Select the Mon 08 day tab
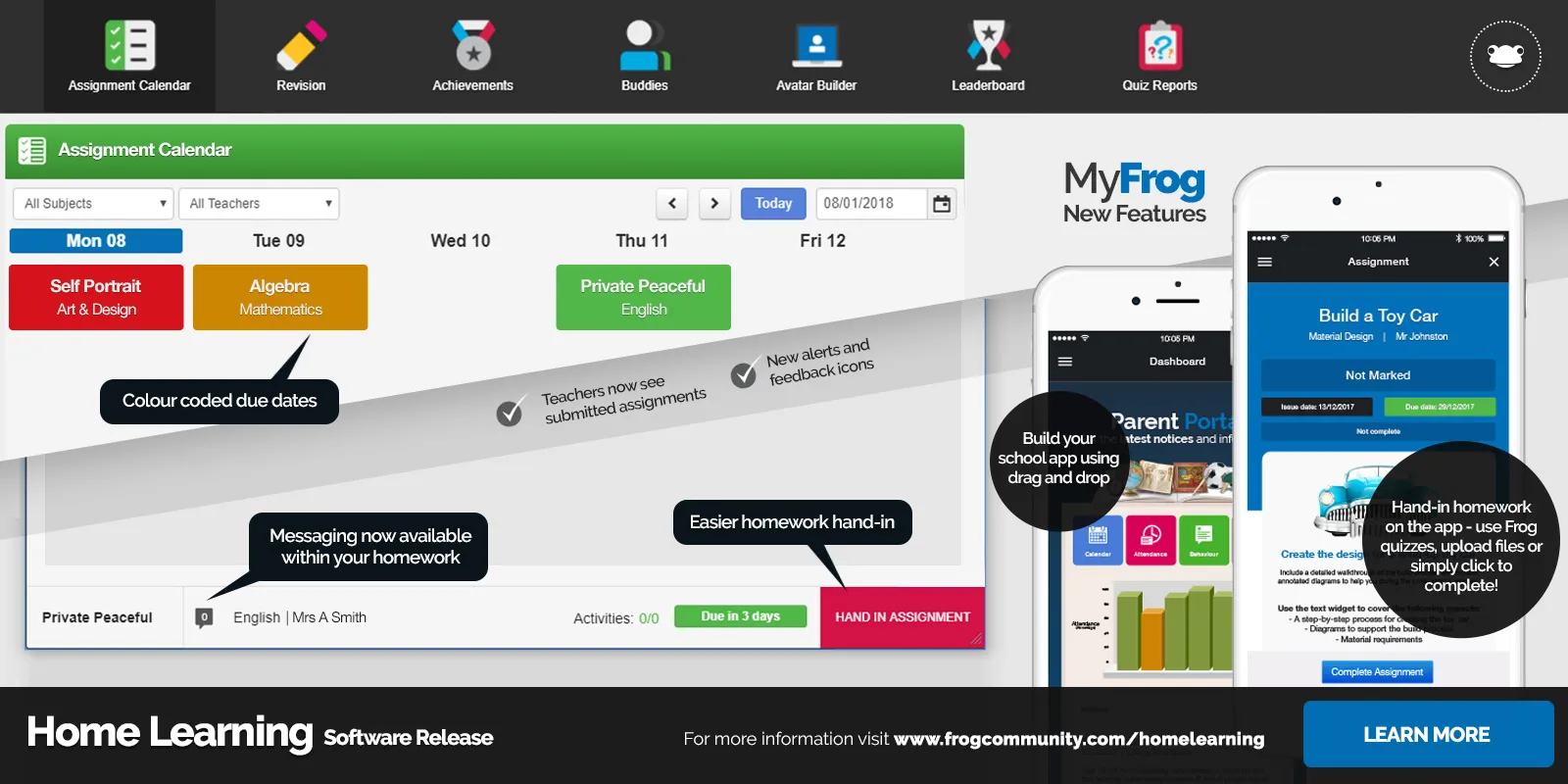This screenshot has height=784, width=1568. 96,241
